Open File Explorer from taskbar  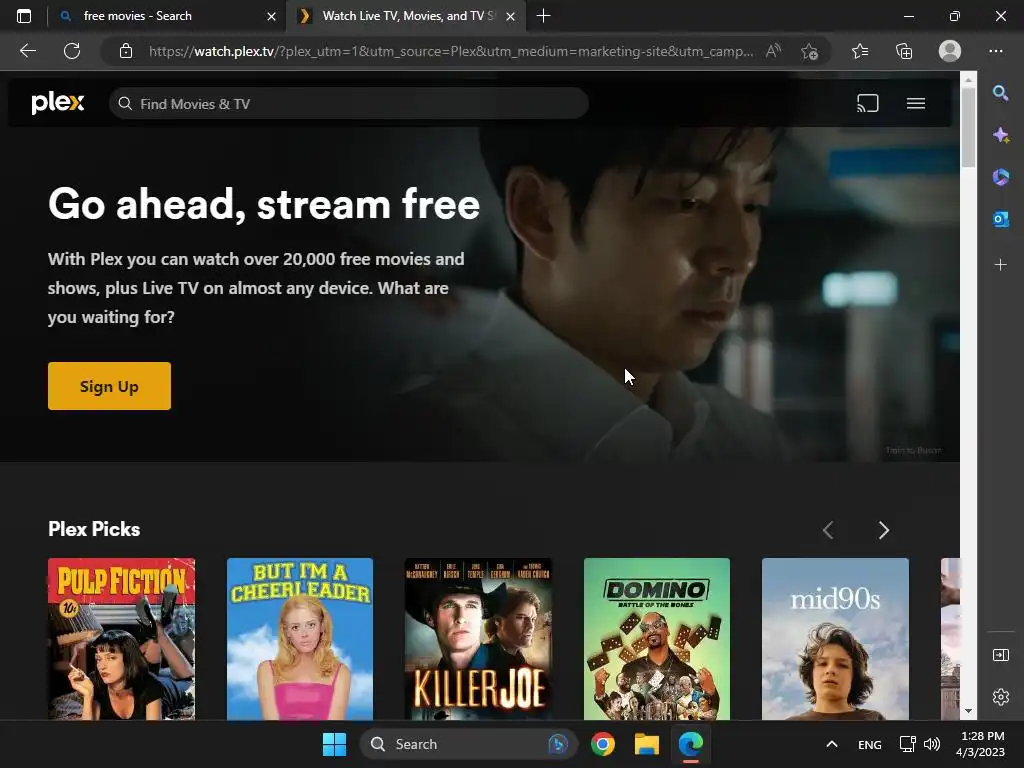click(647, 744)
